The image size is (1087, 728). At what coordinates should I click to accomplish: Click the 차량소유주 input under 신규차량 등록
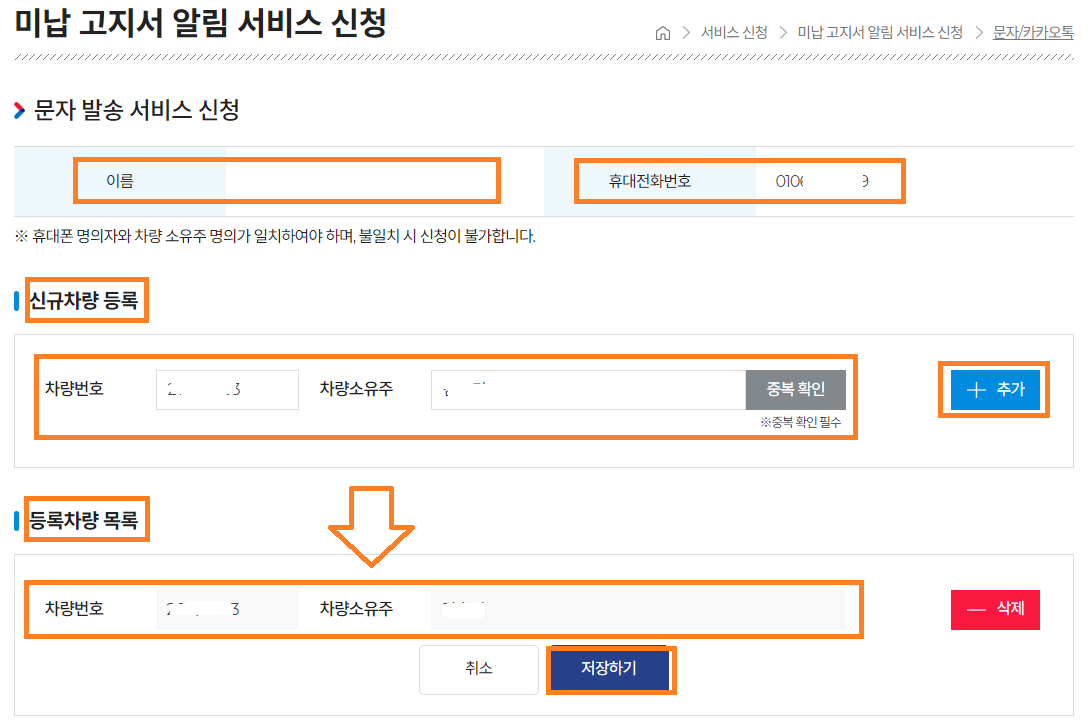click(x=590, y=389)
